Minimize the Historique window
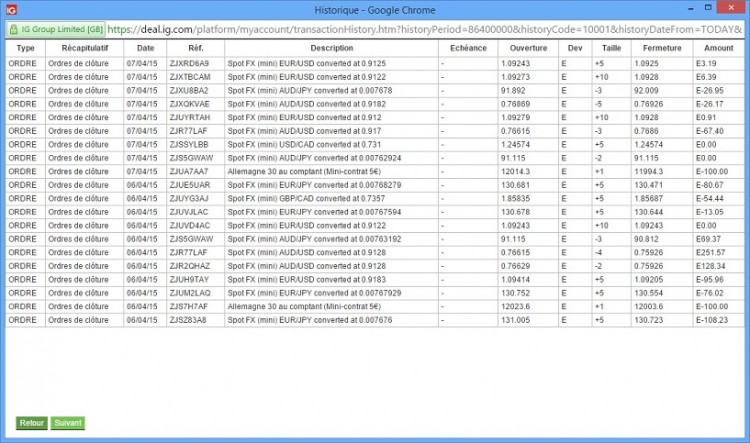Viewport: 750px width, 443px height. pos(691,8)
